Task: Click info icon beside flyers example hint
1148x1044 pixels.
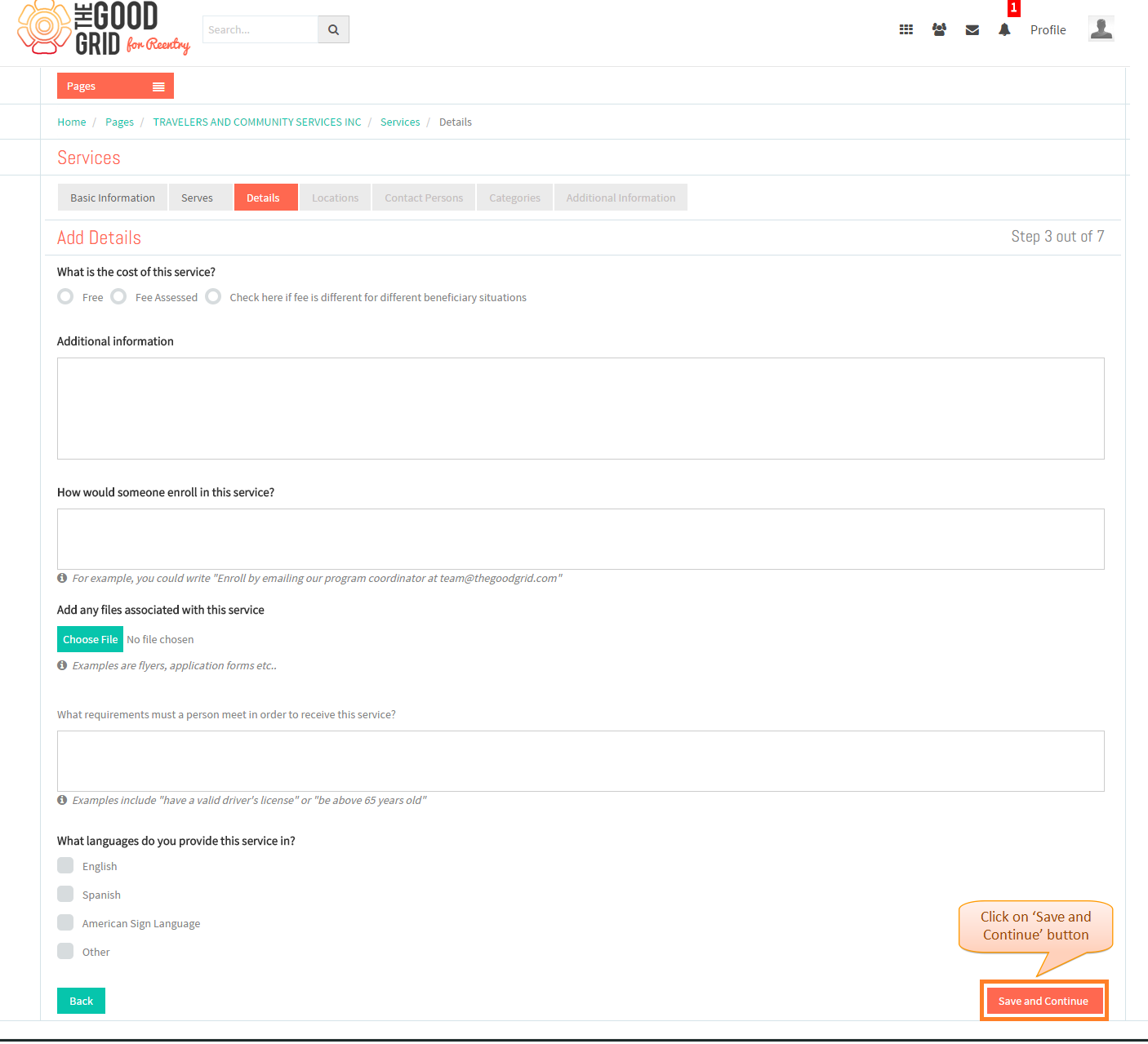Action: pos(62,665)
